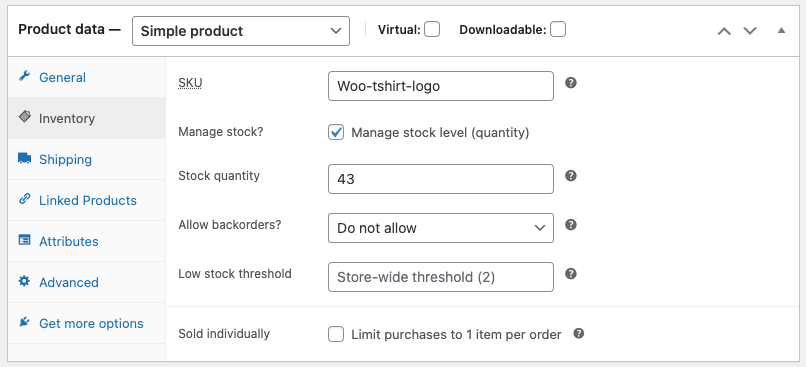
Task: Switch to the Shipping tab
Action: [x=86, y=159]
